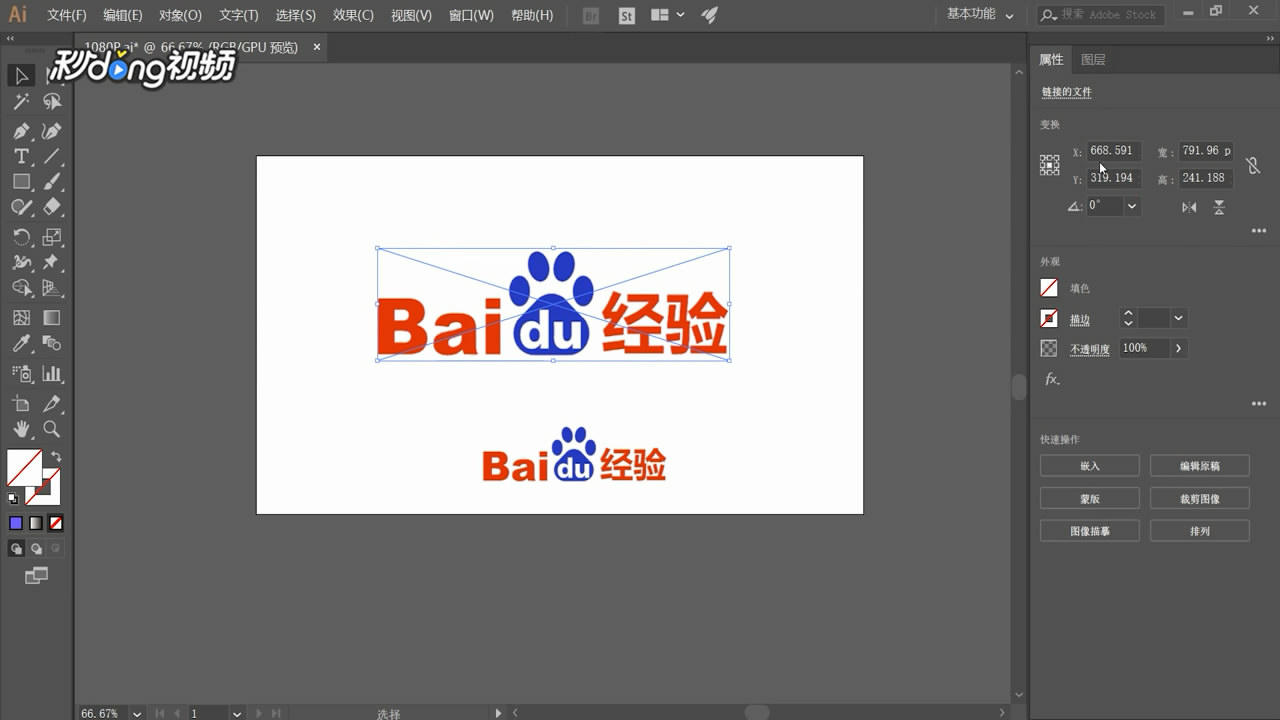Expand the opacity 100% slider arrow
This screenshot has width=1280, height=720.
click(x=1178, y=348)
